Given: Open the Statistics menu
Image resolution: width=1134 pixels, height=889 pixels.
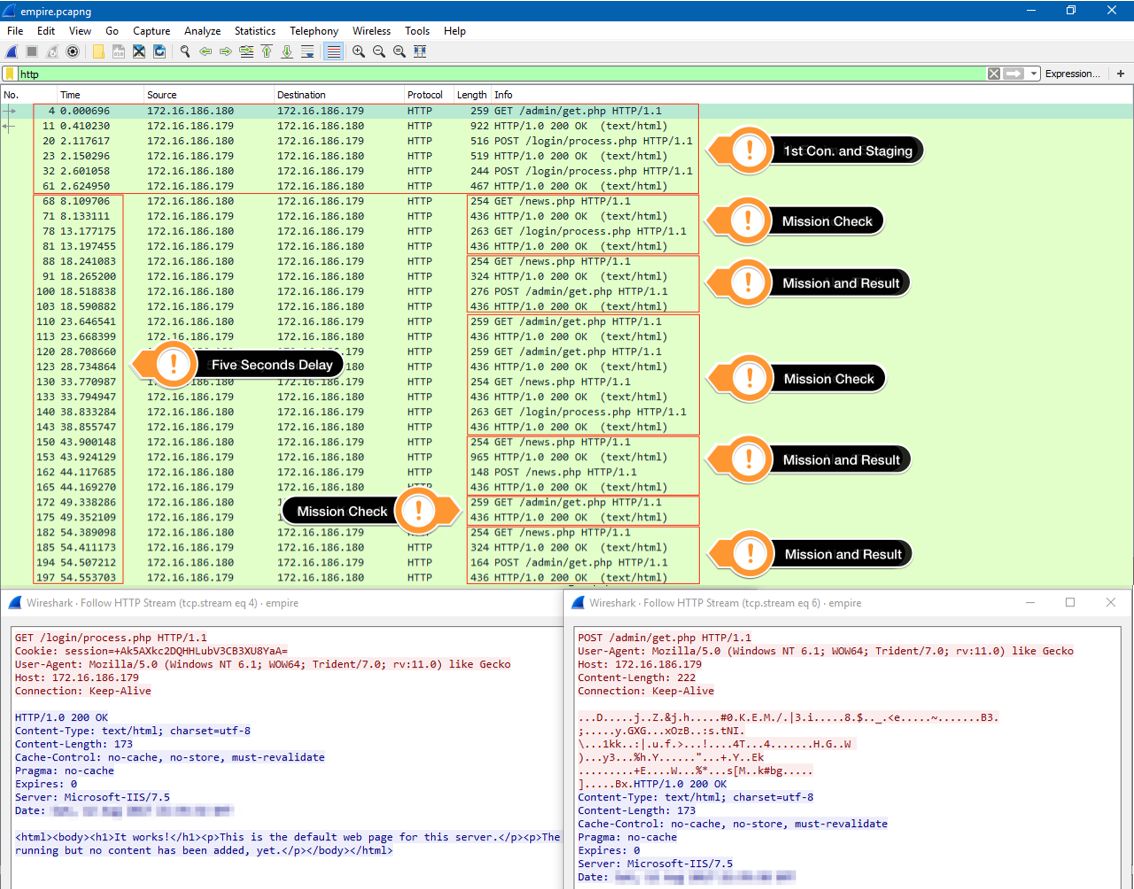Looking at the screenshot, I should tap(255, 31).
